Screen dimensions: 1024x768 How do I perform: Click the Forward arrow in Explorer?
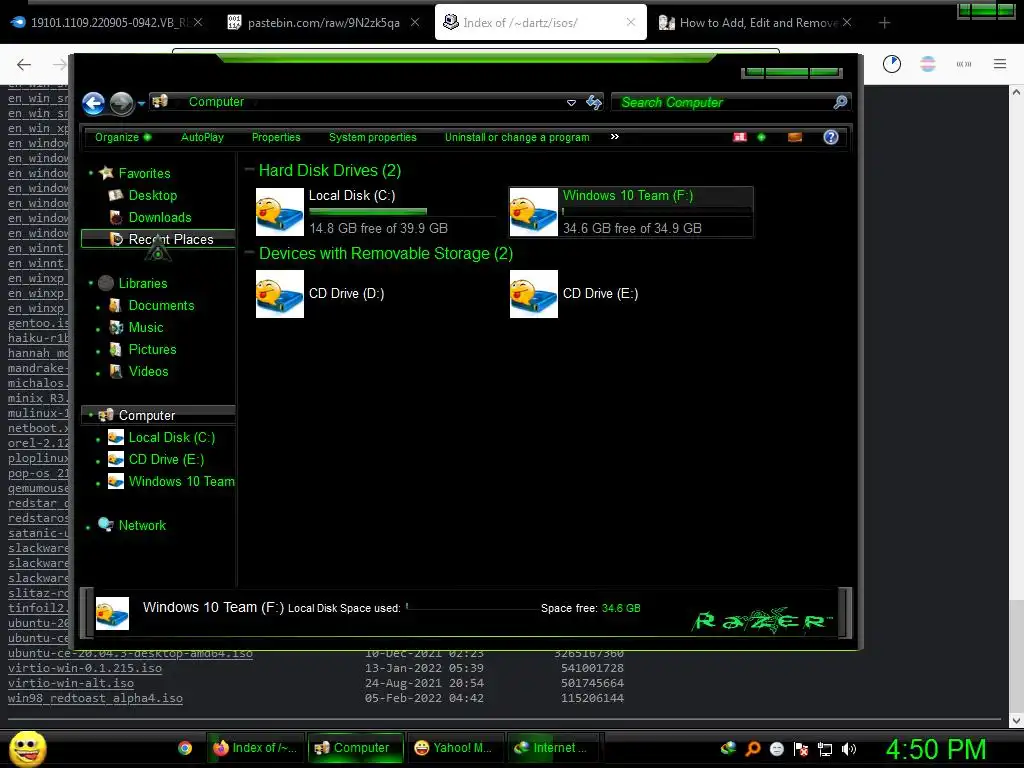pyautogui.click(x=121, y=103)
